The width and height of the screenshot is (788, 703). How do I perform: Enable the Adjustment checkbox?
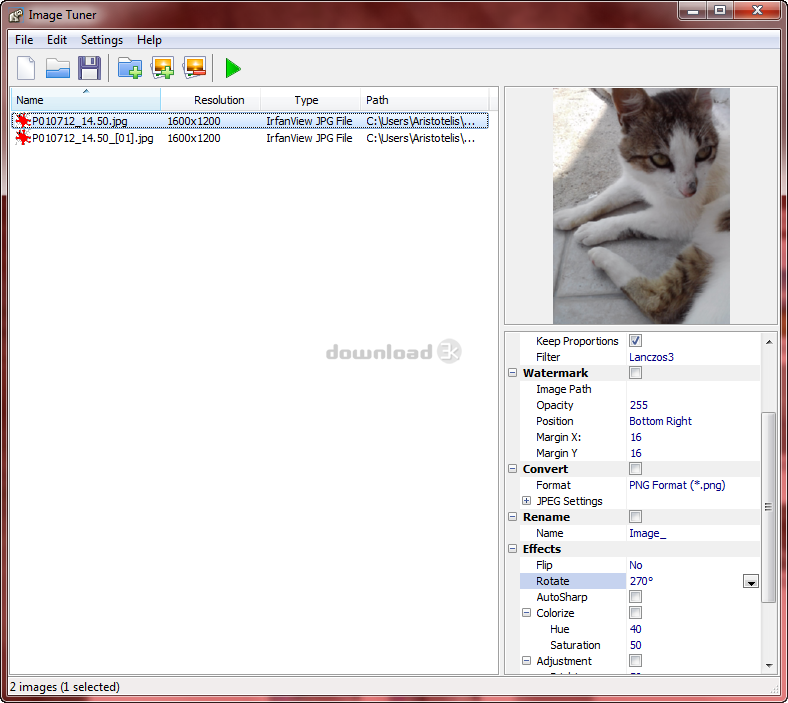tap(635, 660)
